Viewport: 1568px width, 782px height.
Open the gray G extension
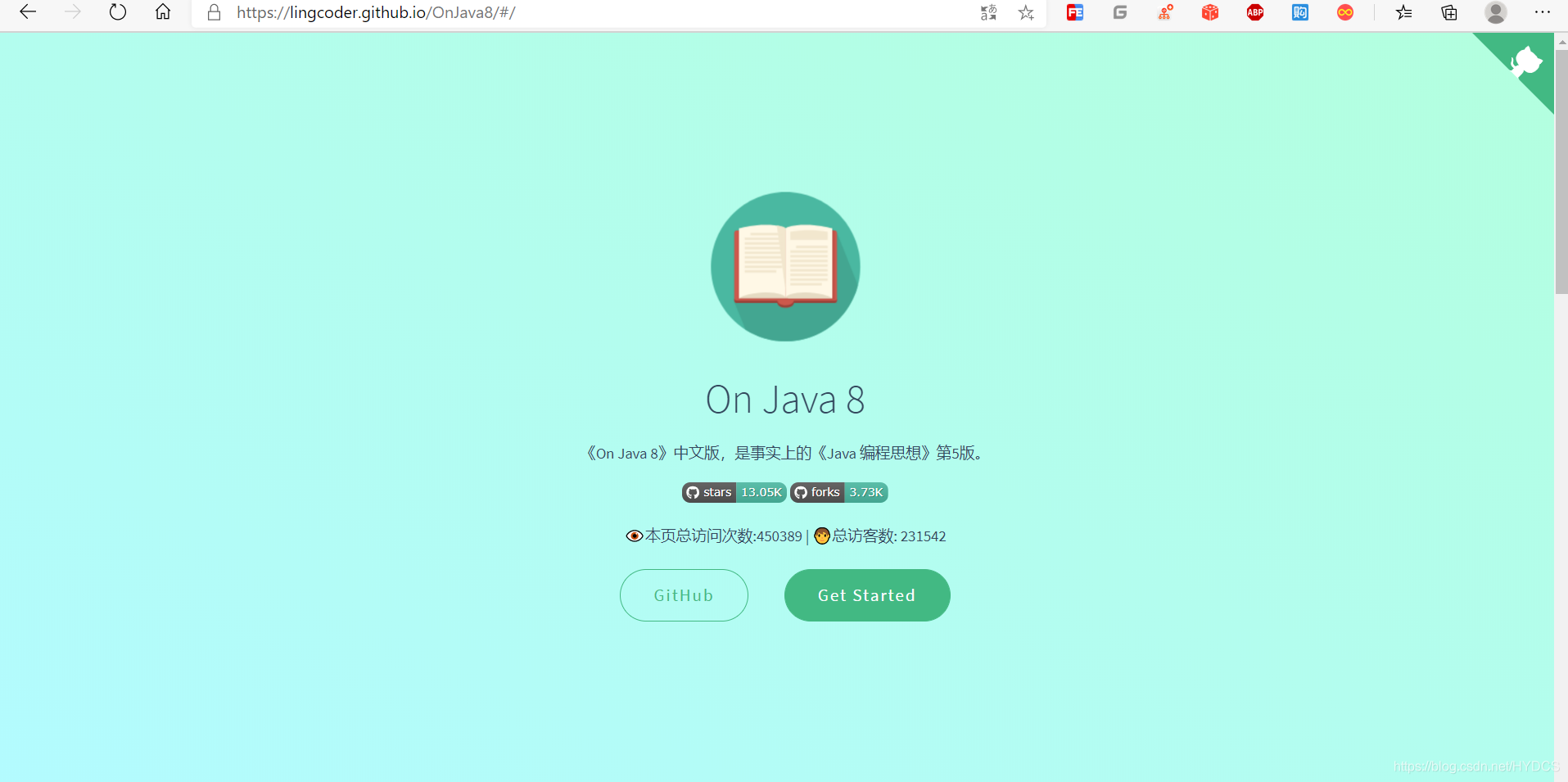[1120, 12]
